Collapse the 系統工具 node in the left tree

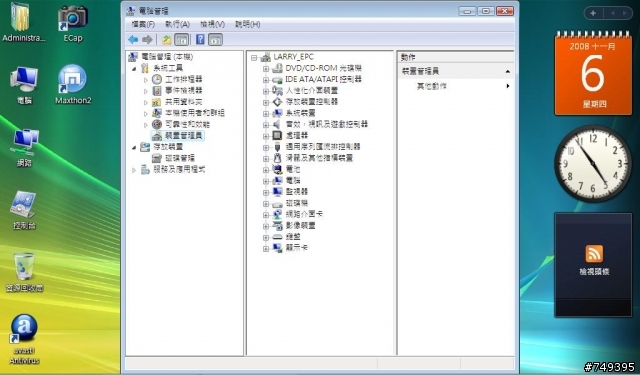134,69
